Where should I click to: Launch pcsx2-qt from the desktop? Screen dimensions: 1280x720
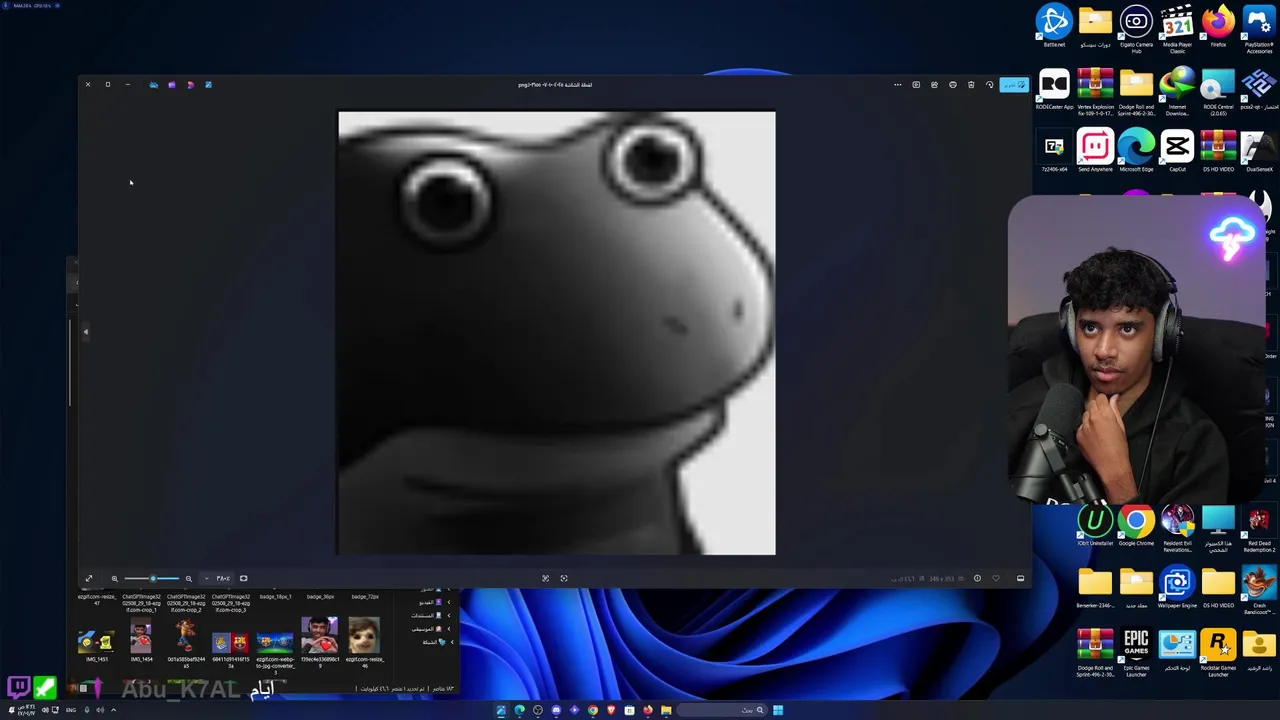coord(1259,89)
